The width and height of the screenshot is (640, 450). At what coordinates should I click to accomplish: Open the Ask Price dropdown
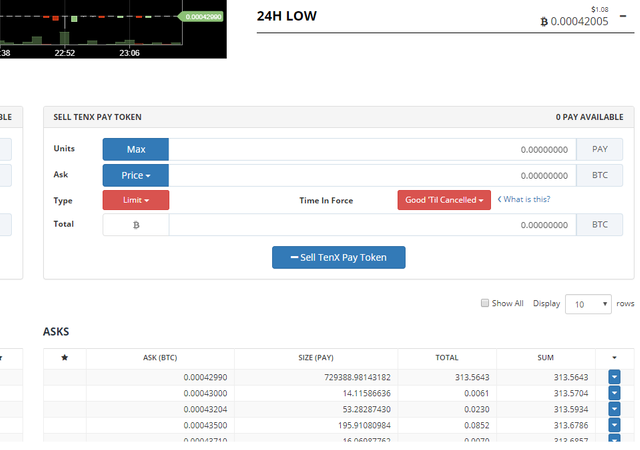(136, 176)
